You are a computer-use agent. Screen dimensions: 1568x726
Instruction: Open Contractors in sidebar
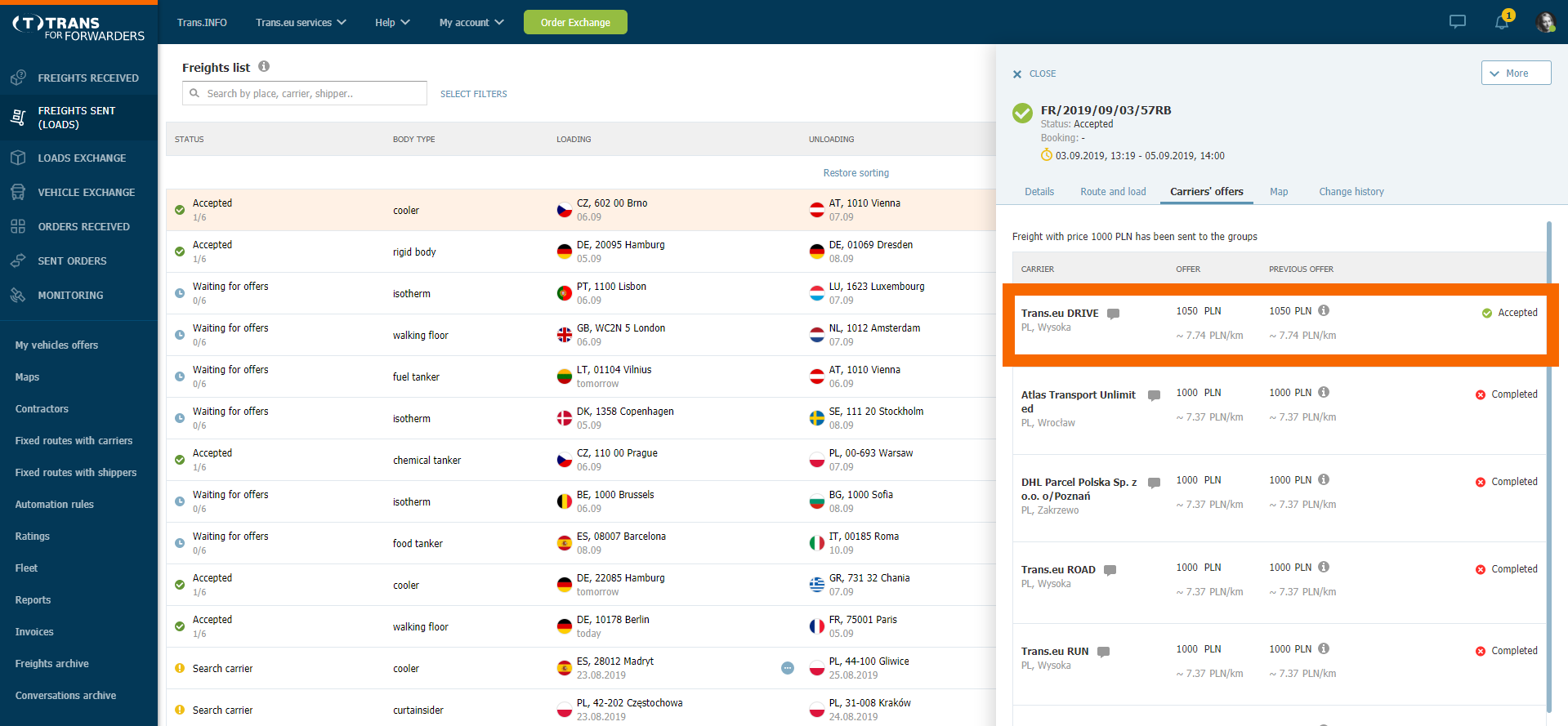point(42,408)
